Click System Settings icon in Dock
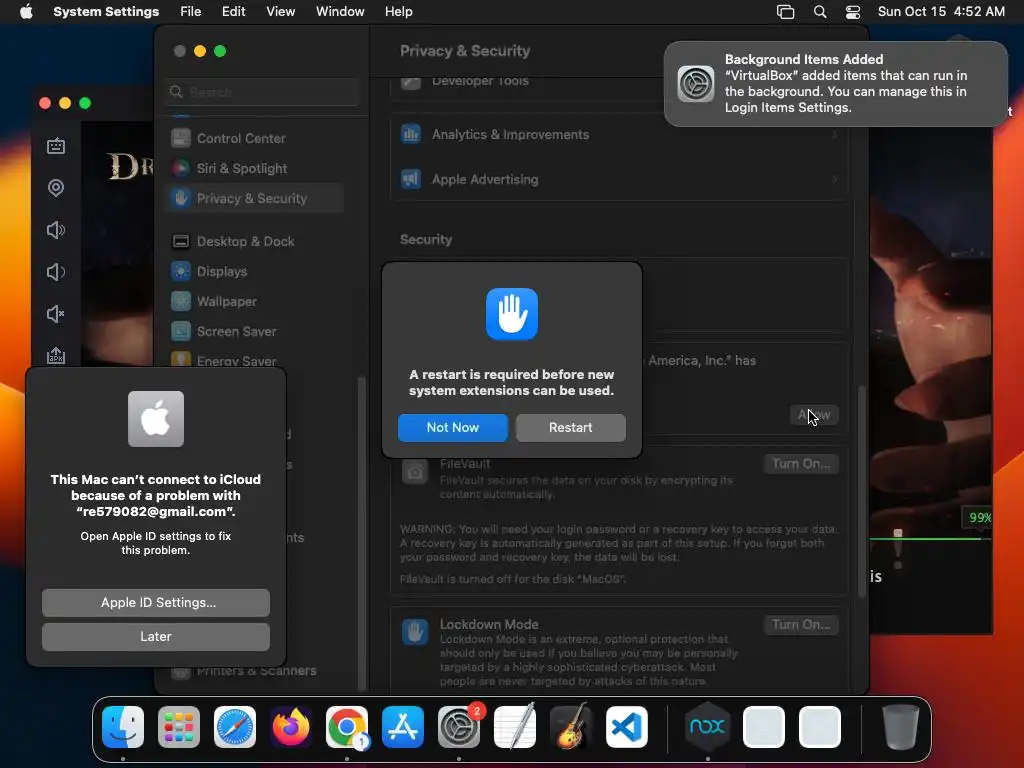 click(x=459, y=727)
